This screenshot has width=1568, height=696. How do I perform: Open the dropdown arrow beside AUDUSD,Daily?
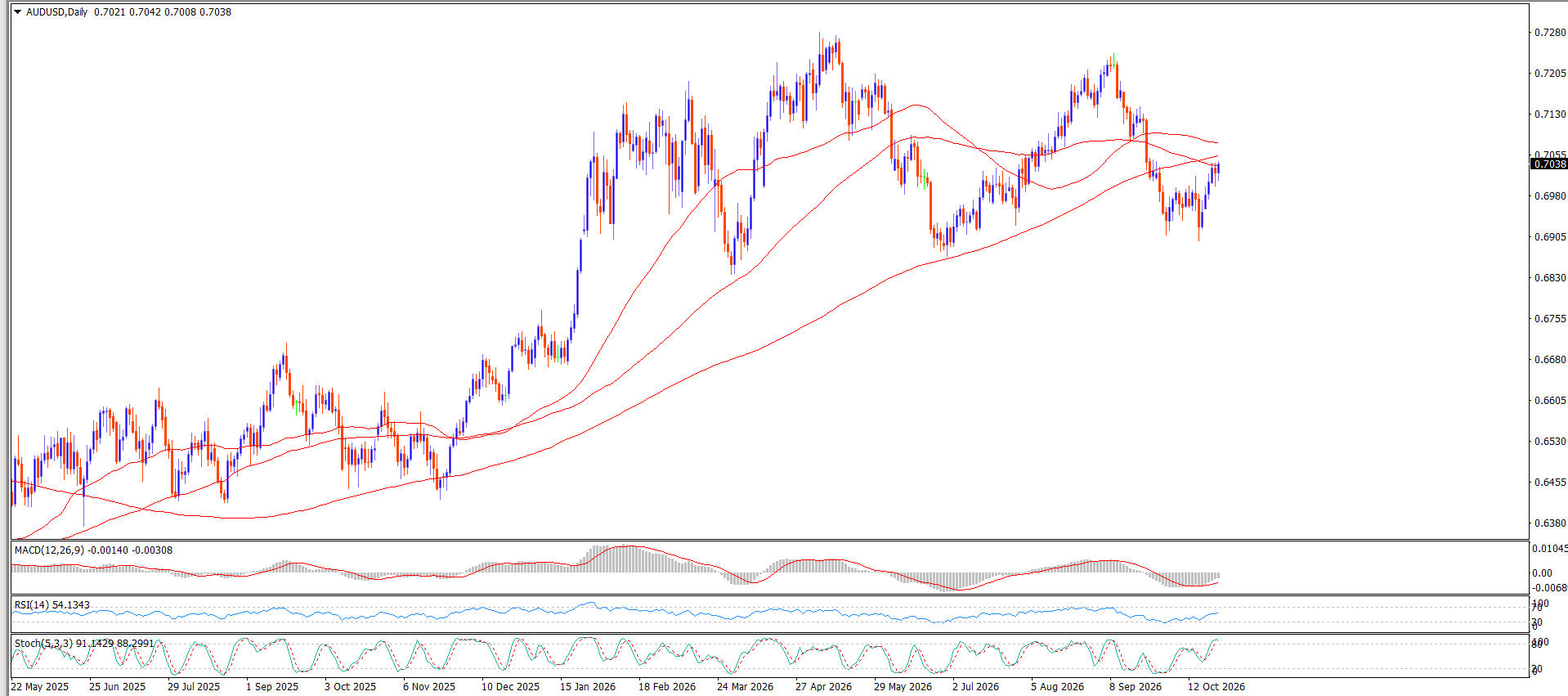17,12
